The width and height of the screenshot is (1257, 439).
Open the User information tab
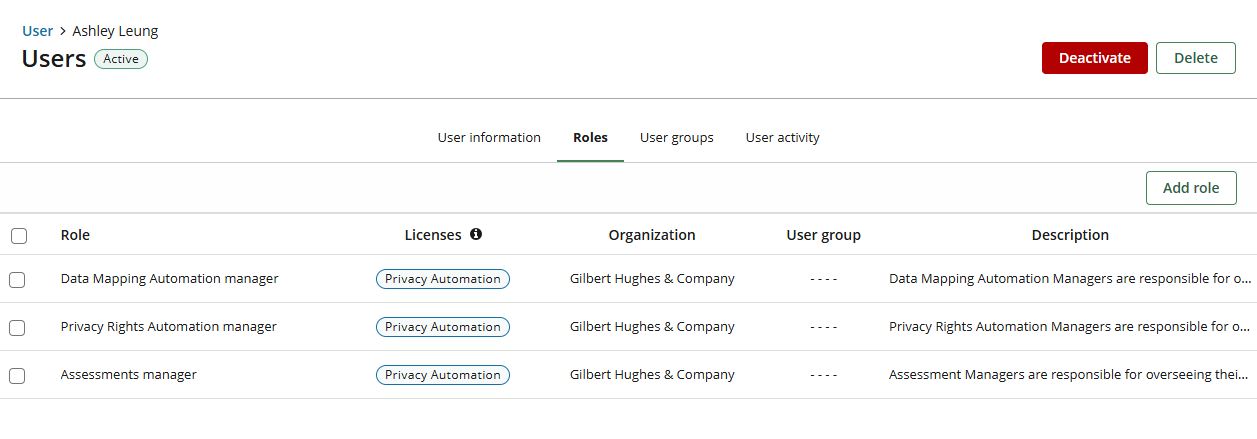489,138
